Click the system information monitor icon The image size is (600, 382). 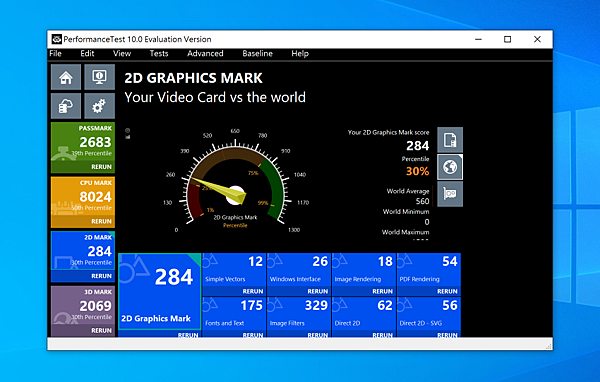[99, 77]
